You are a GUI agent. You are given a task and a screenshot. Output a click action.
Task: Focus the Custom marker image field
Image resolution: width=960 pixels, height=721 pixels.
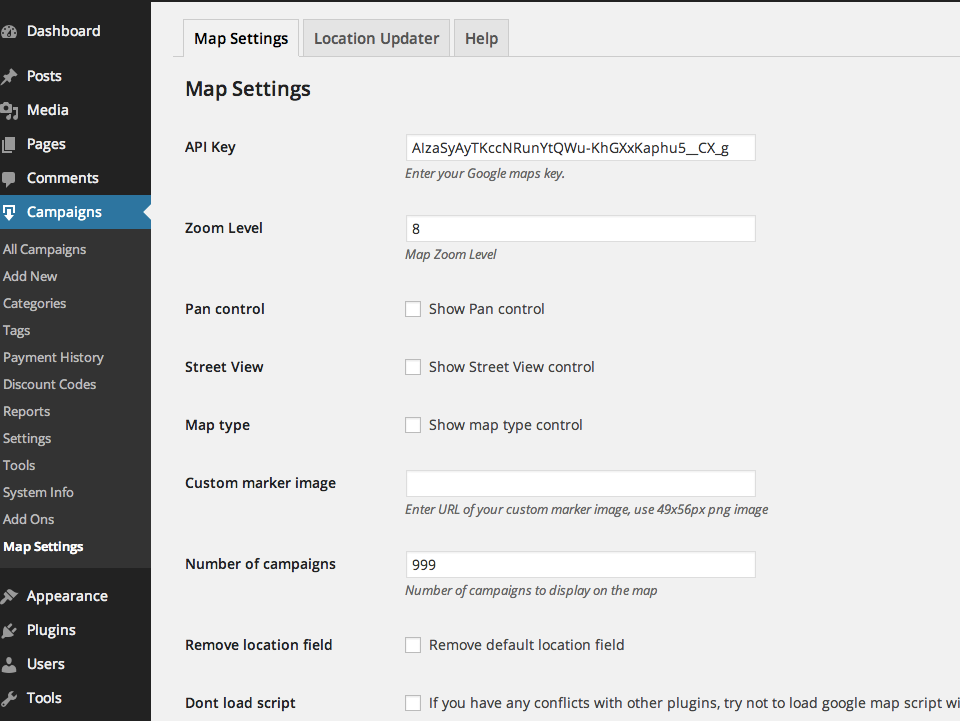(580, 484)
